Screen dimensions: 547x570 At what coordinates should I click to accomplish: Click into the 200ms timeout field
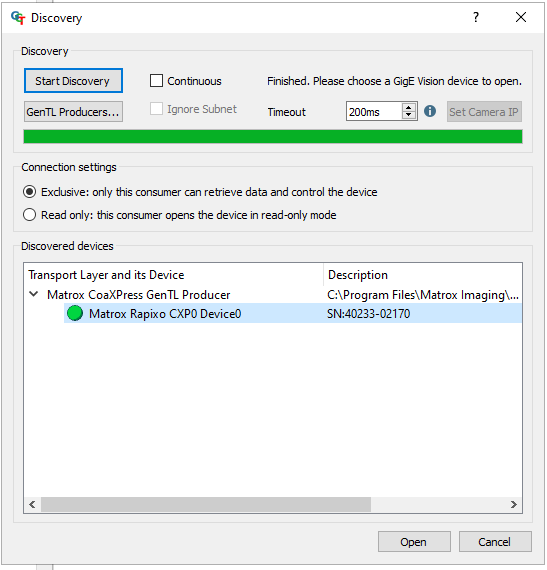click(x=374, y=112)
